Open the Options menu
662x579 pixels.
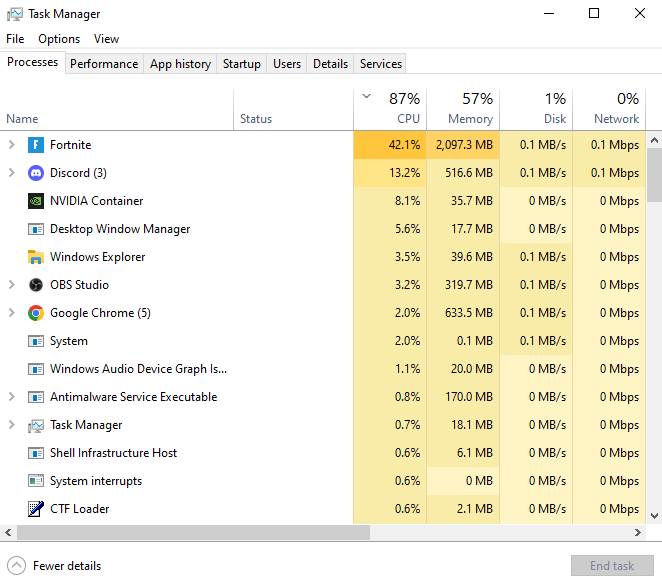[x=59, y=39]
